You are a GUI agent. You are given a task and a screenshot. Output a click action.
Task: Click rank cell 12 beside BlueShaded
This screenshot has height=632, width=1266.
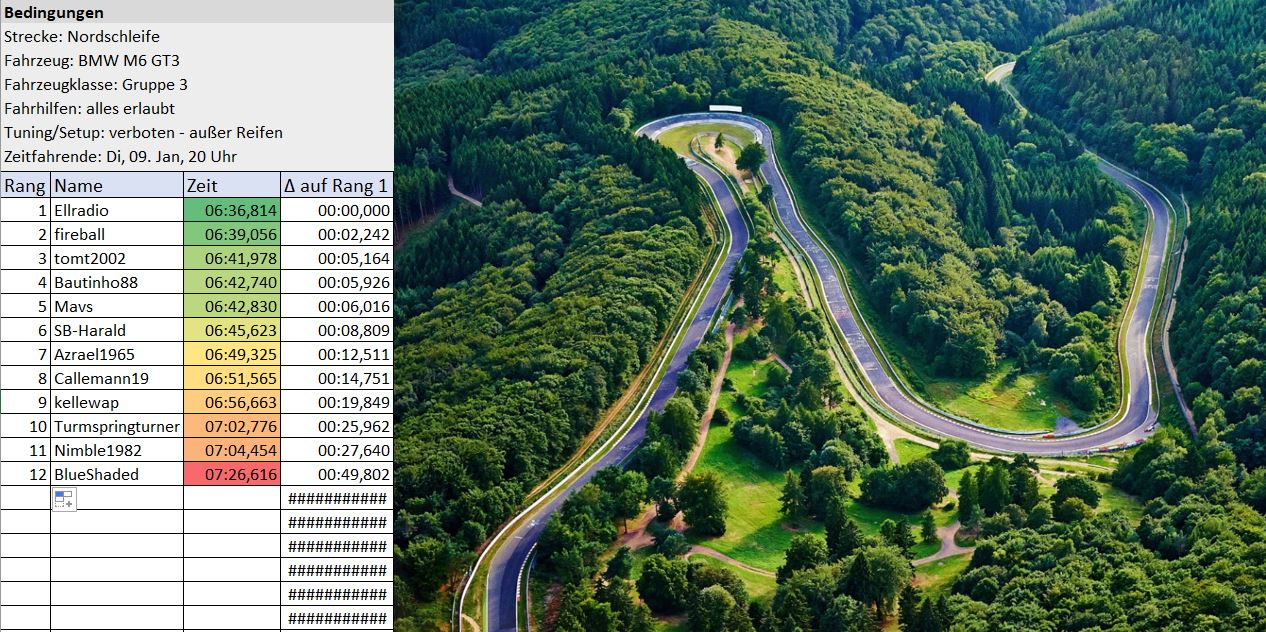(25, 474)
